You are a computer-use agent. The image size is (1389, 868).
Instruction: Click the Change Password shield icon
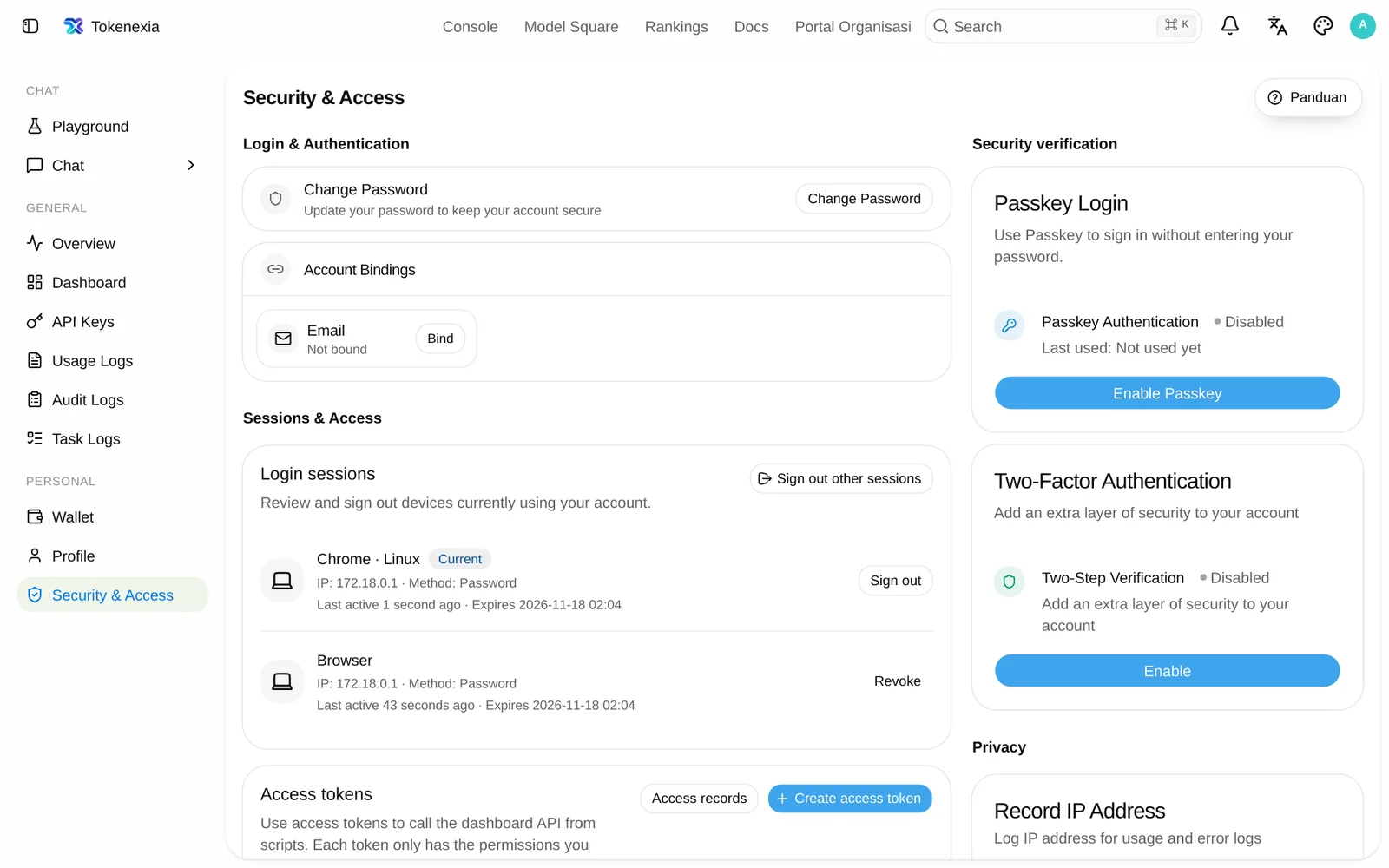275,199
